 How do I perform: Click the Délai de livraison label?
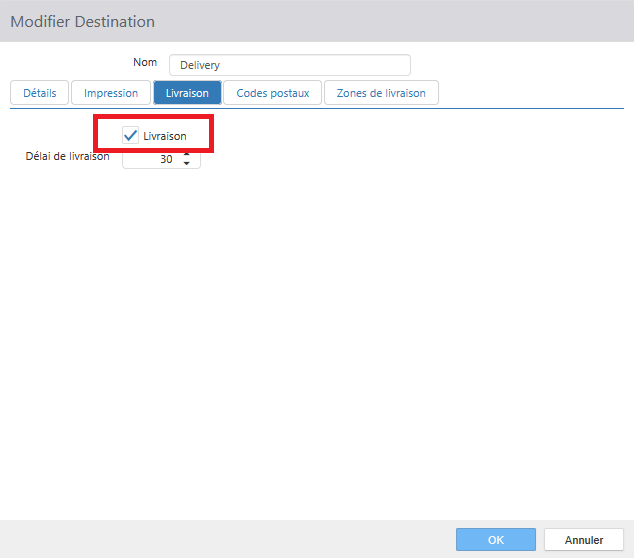[68, 156]
